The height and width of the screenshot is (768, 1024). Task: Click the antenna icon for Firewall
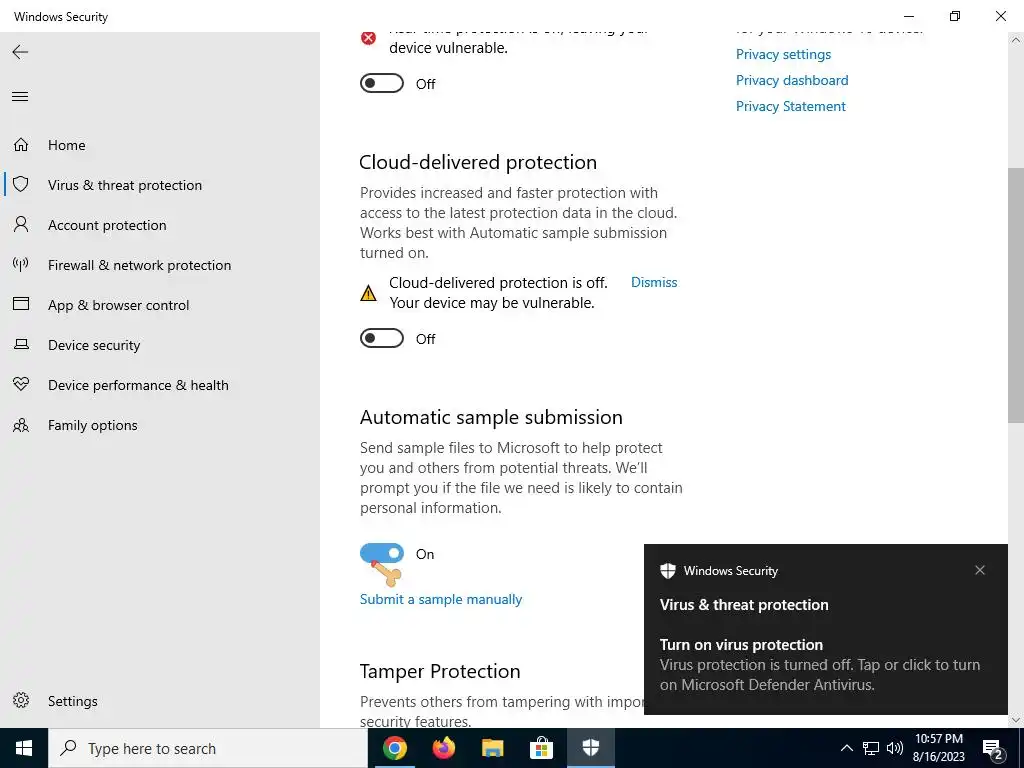pyautogui.click(x=21, y=264)
